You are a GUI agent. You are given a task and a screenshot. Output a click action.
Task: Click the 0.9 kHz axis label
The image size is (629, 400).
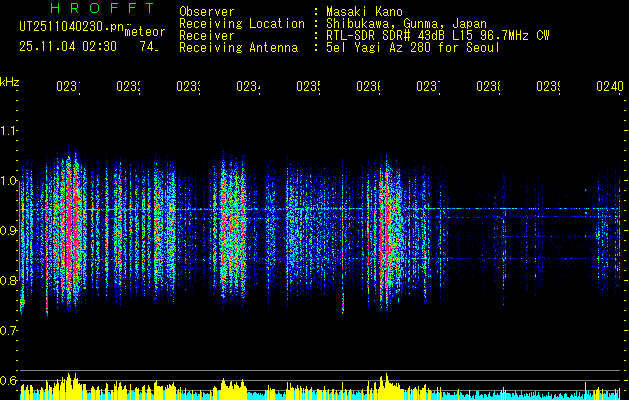tap(8, 231)
